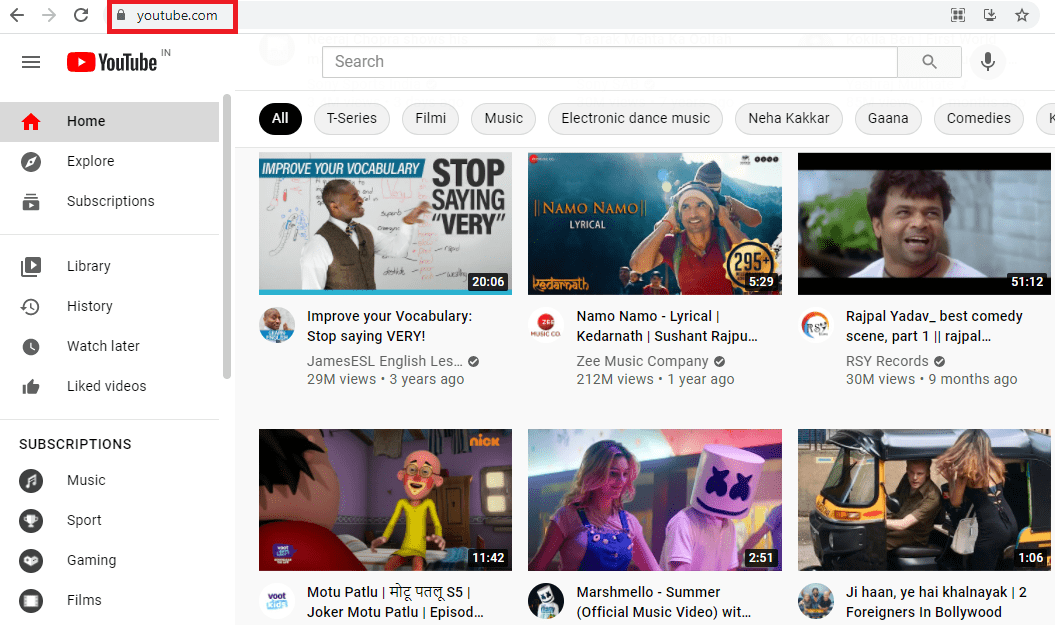The height and width of the screenshot is (625, 1055).
Task: Open the Subscriptions label in sidebar
Action: tap(110, 201)
